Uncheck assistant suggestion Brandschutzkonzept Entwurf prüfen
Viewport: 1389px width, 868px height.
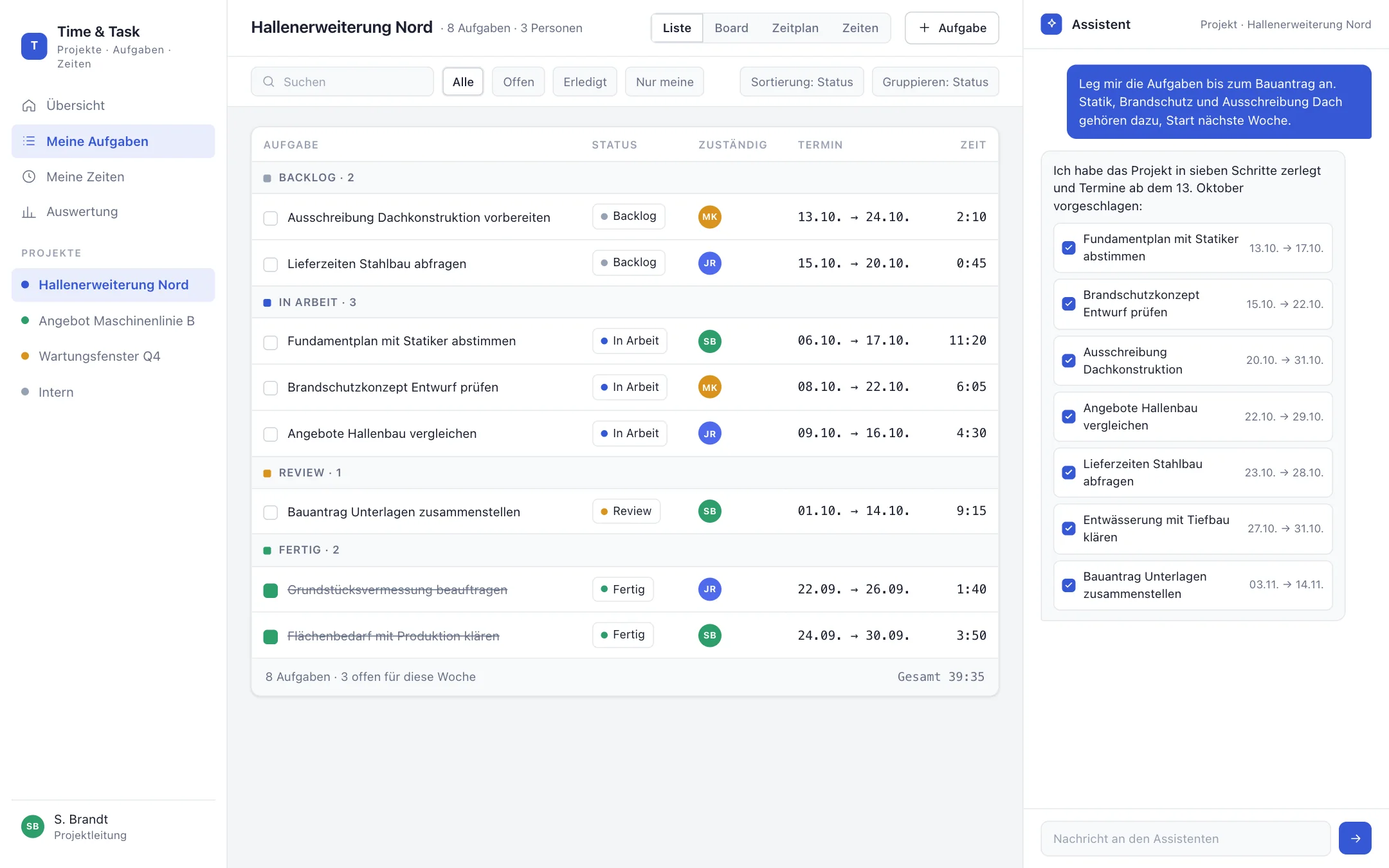pos(1069,303)
